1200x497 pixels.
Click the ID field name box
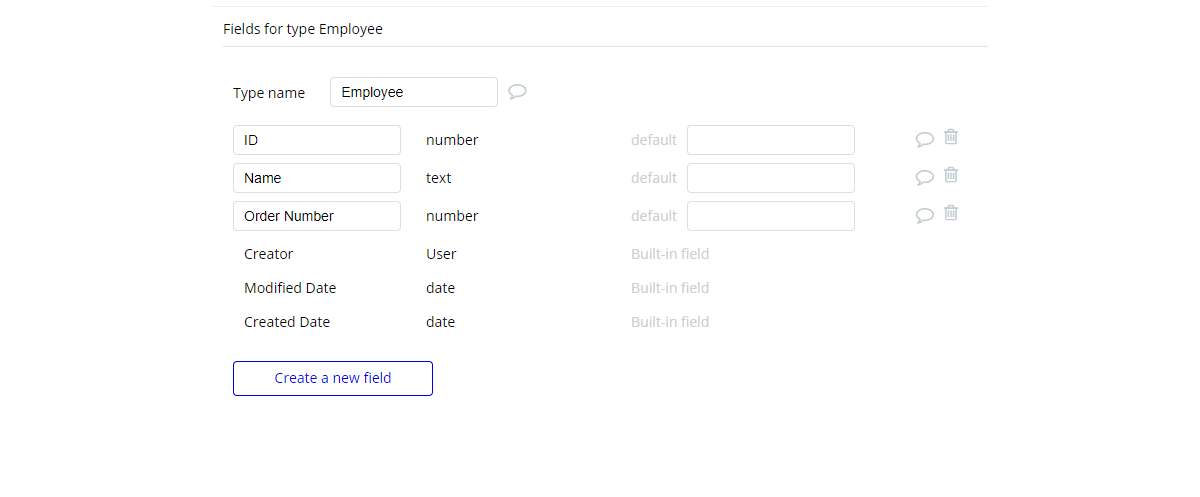tap(317, 140)
